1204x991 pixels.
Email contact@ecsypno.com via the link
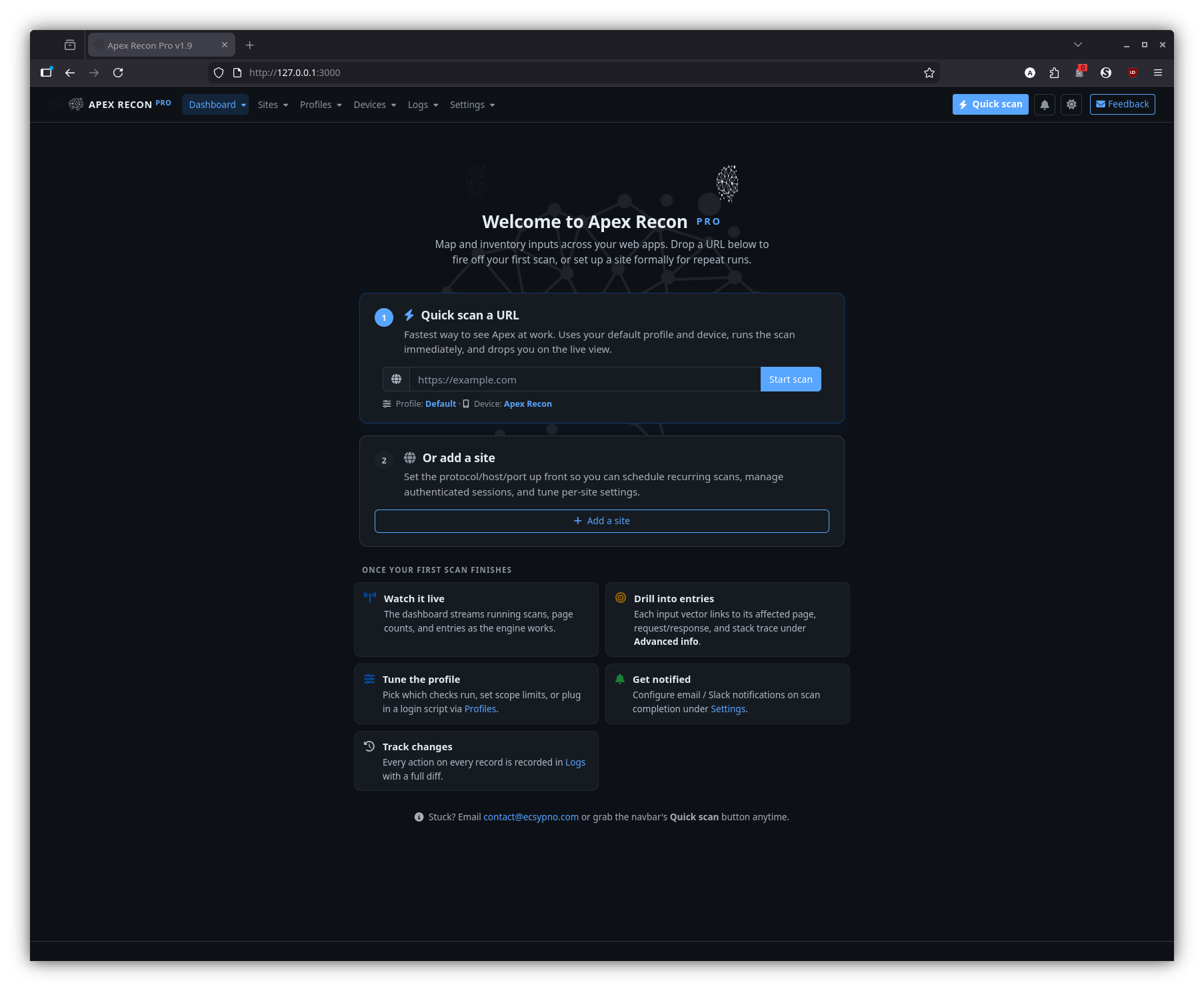[531, 817]
